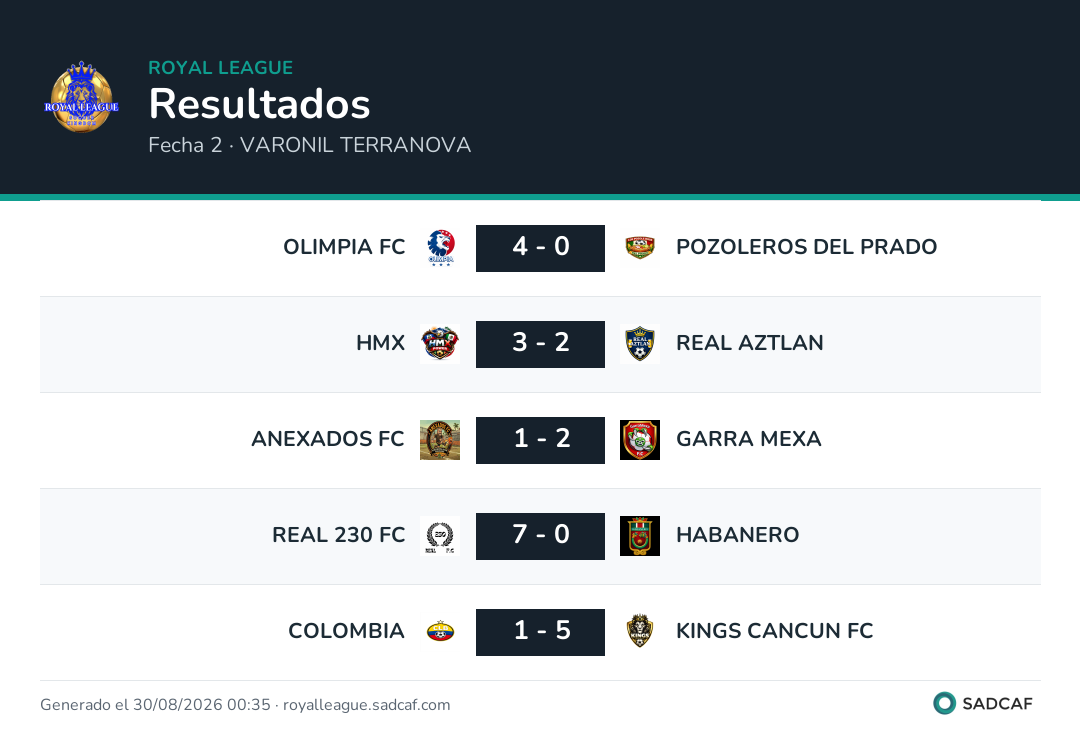Open the Garra Mexa red crest

[640, 440]
